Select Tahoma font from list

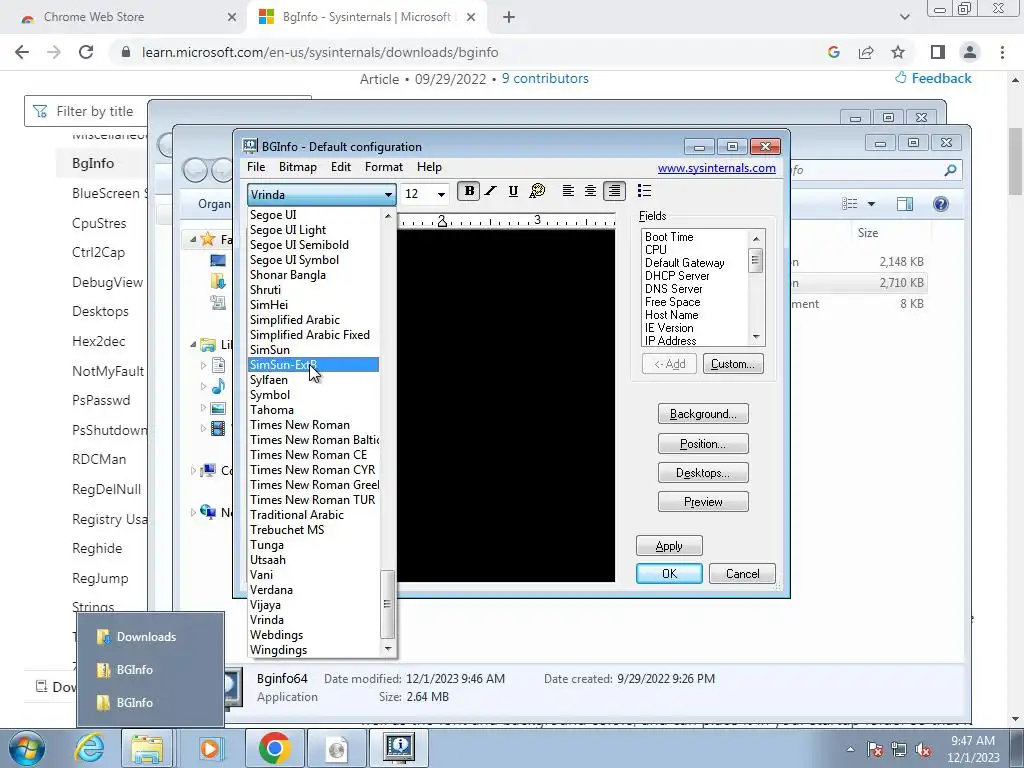313,410
